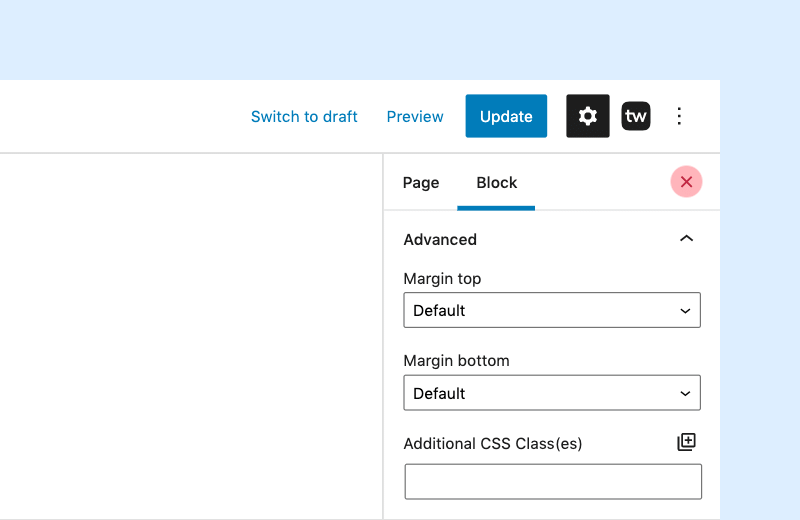Click the empty editor canvas area

pyautogui.click(x=191, y=336)
